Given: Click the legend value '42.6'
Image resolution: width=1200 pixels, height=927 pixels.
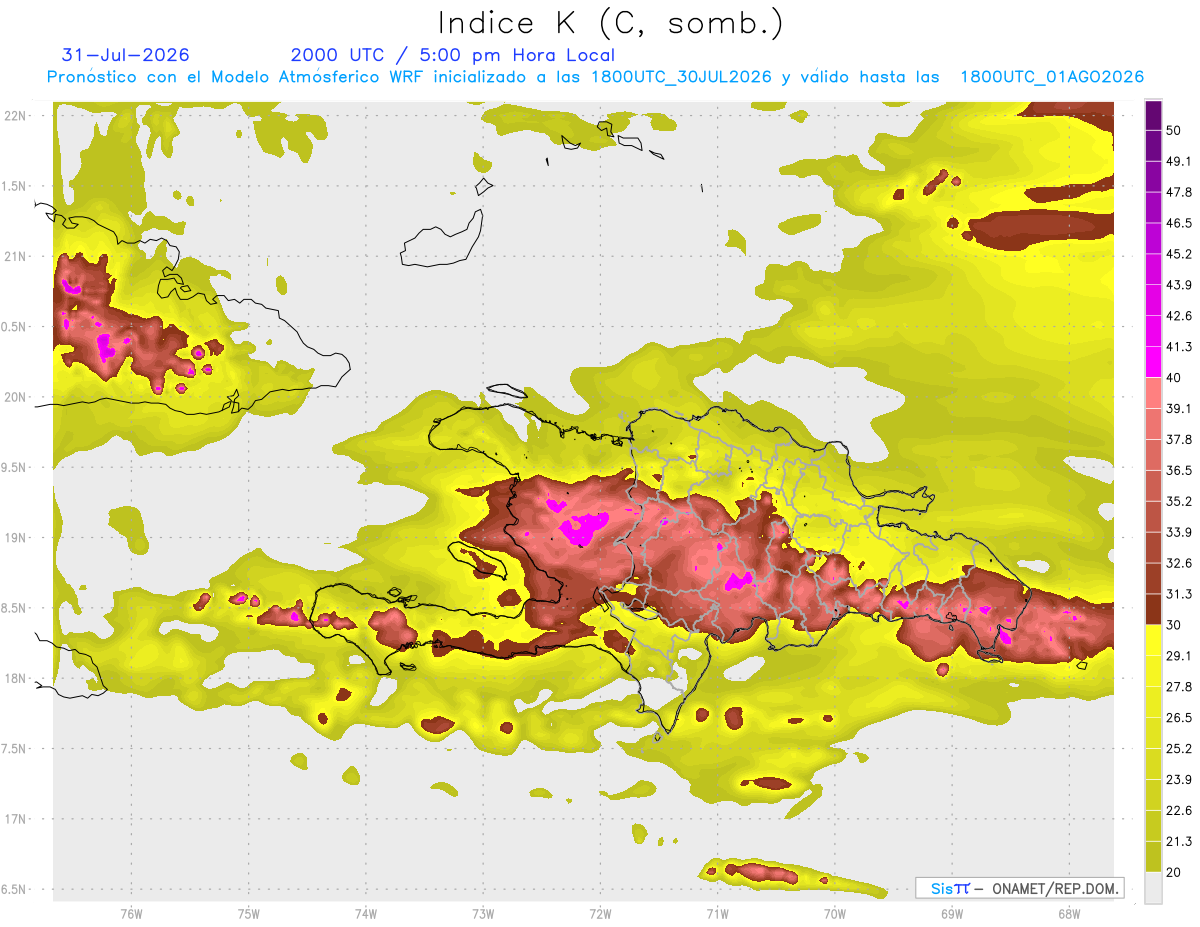Looking at the screenshot, I should [x=1179, y=316].
